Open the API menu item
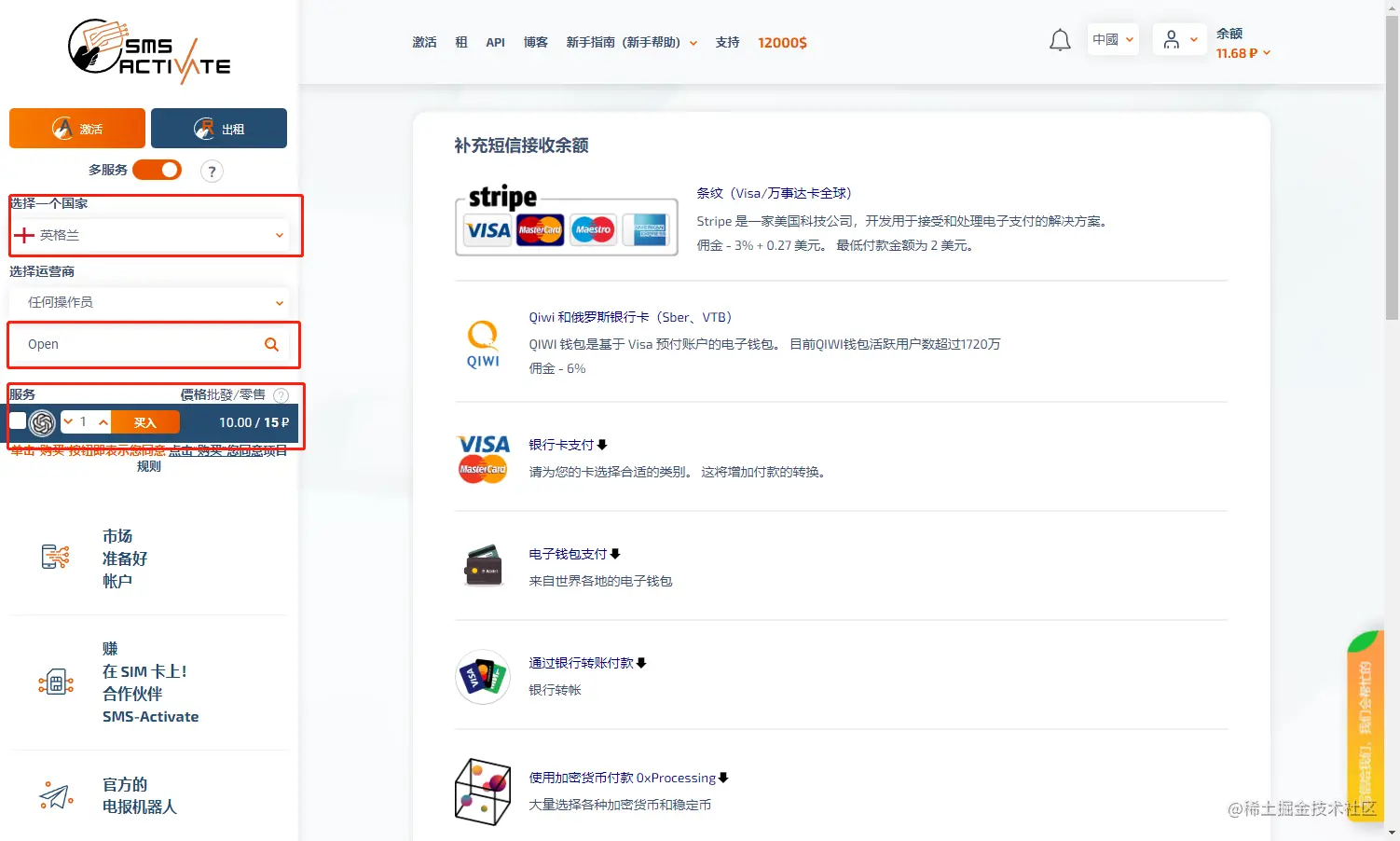Screen dimensions: 1400x841 click(x=495, y=42)
